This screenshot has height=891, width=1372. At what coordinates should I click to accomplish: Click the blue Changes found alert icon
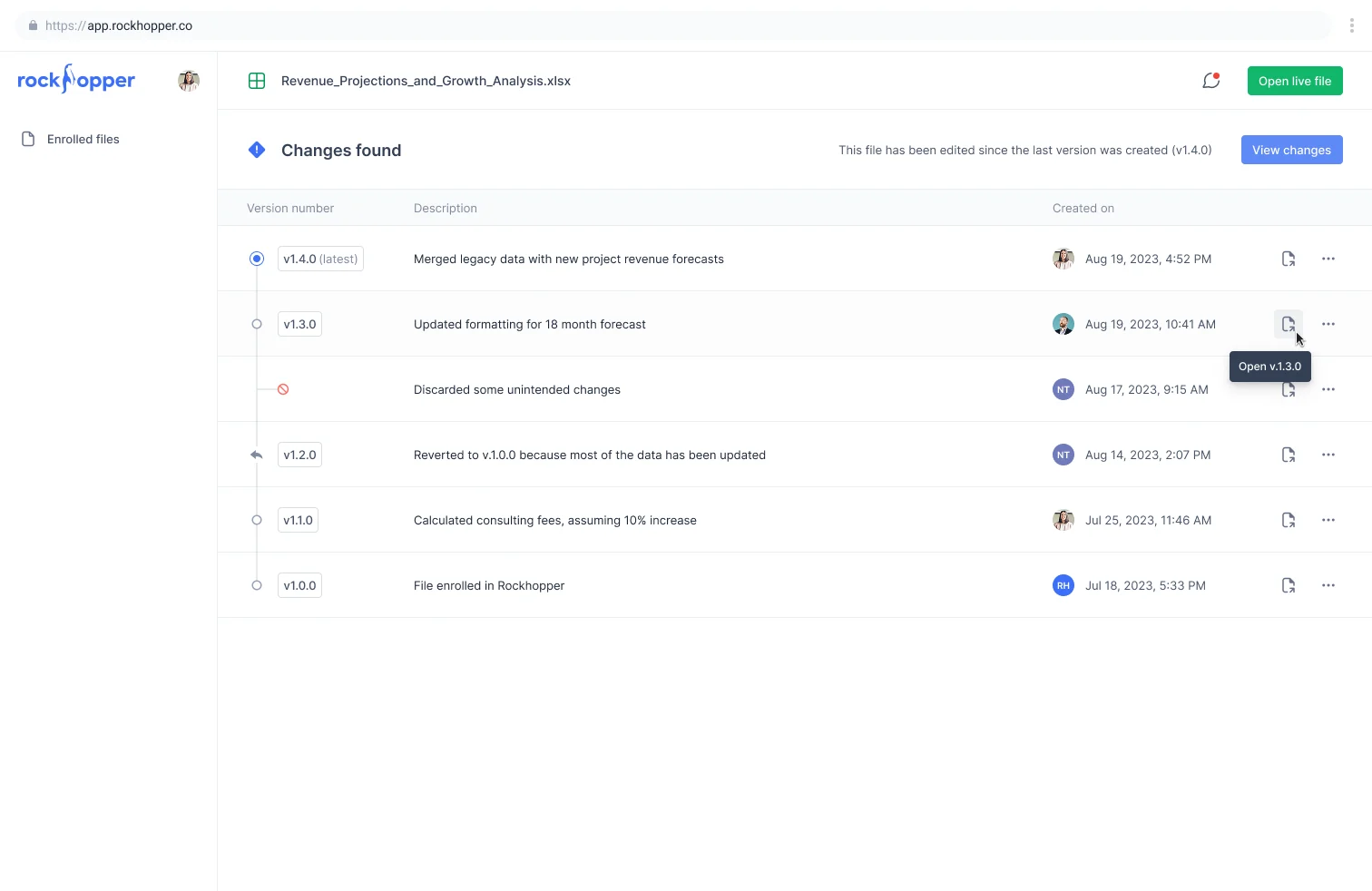[x=257, y=150]
